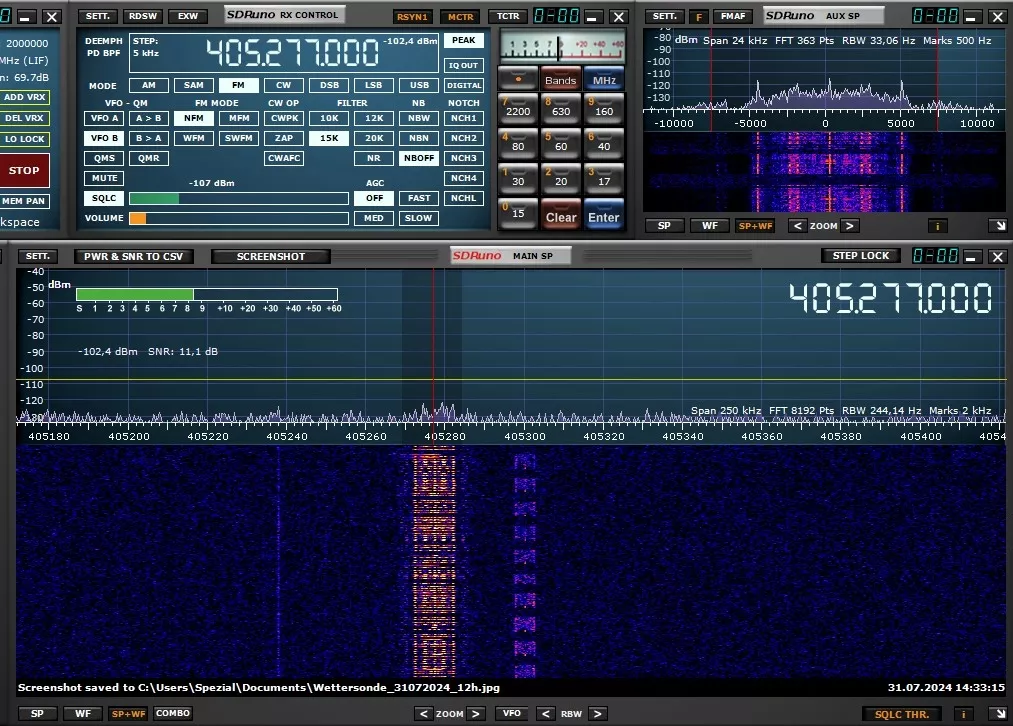The width and height of the screenshot is (1013, 726).
Task: Zoom out with AUX SP left arrow
Action: pos(797,225)
